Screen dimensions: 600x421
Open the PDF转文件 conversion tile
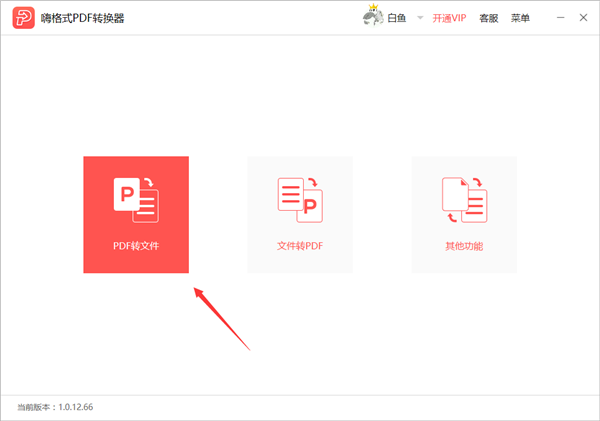(x=136, y=214)
